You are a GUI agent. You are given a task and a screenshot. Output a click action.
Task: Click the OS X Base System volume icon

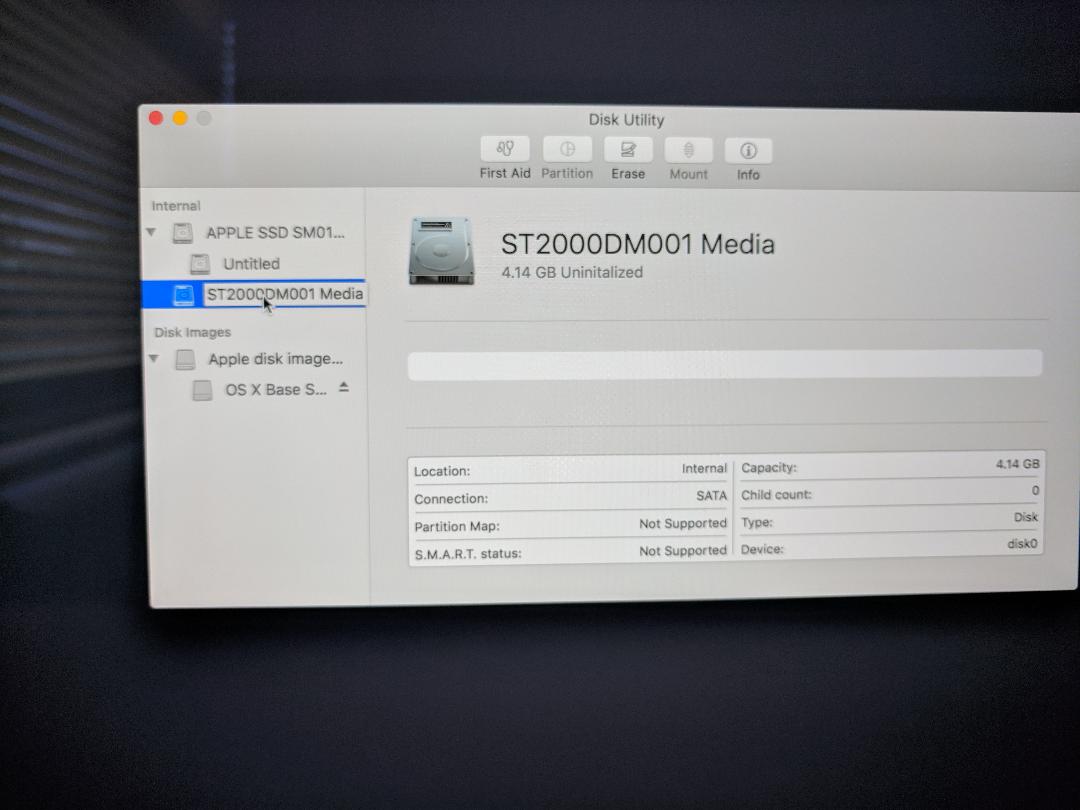coord(202,391)
